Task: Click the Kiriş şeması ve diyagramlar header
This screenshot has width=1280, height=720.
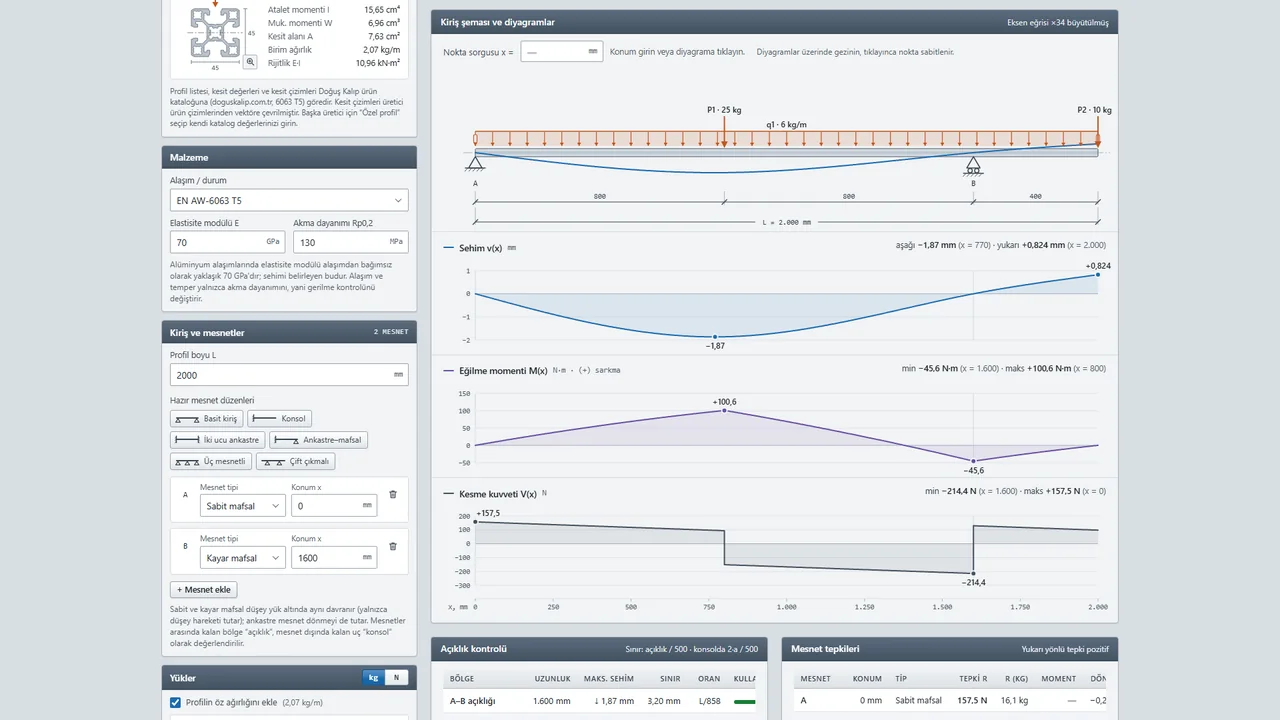Action: [498, 22]
